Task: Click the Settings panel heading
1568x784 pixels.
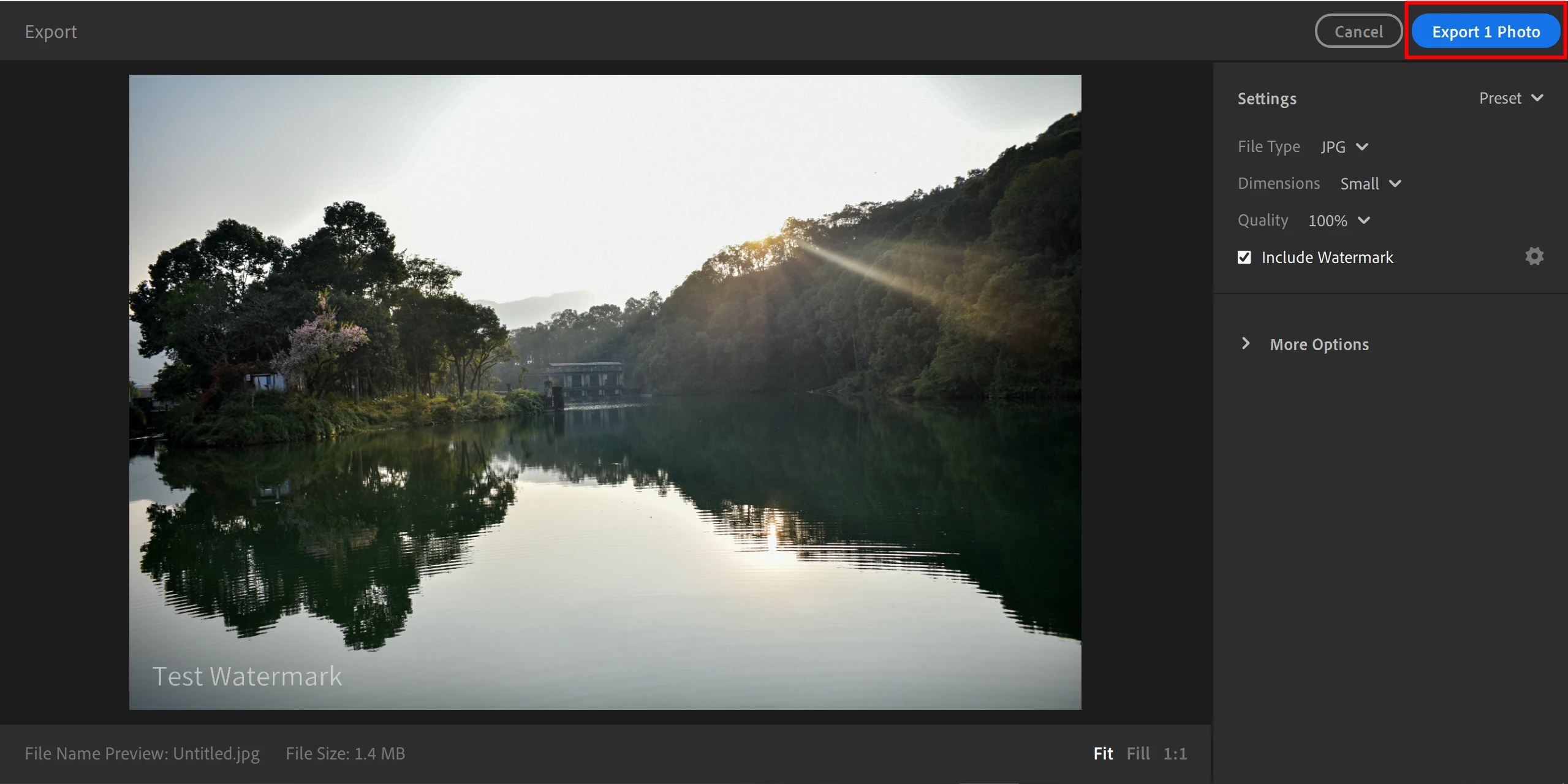Action: pyautogui.click(x=1267, y=99)
